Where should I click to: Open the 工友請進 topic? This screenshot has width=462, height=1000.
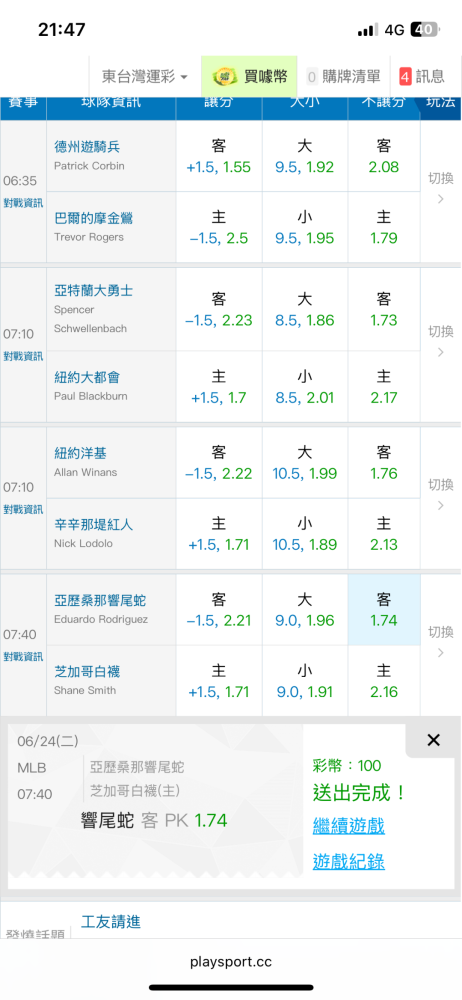click(111, 922)
